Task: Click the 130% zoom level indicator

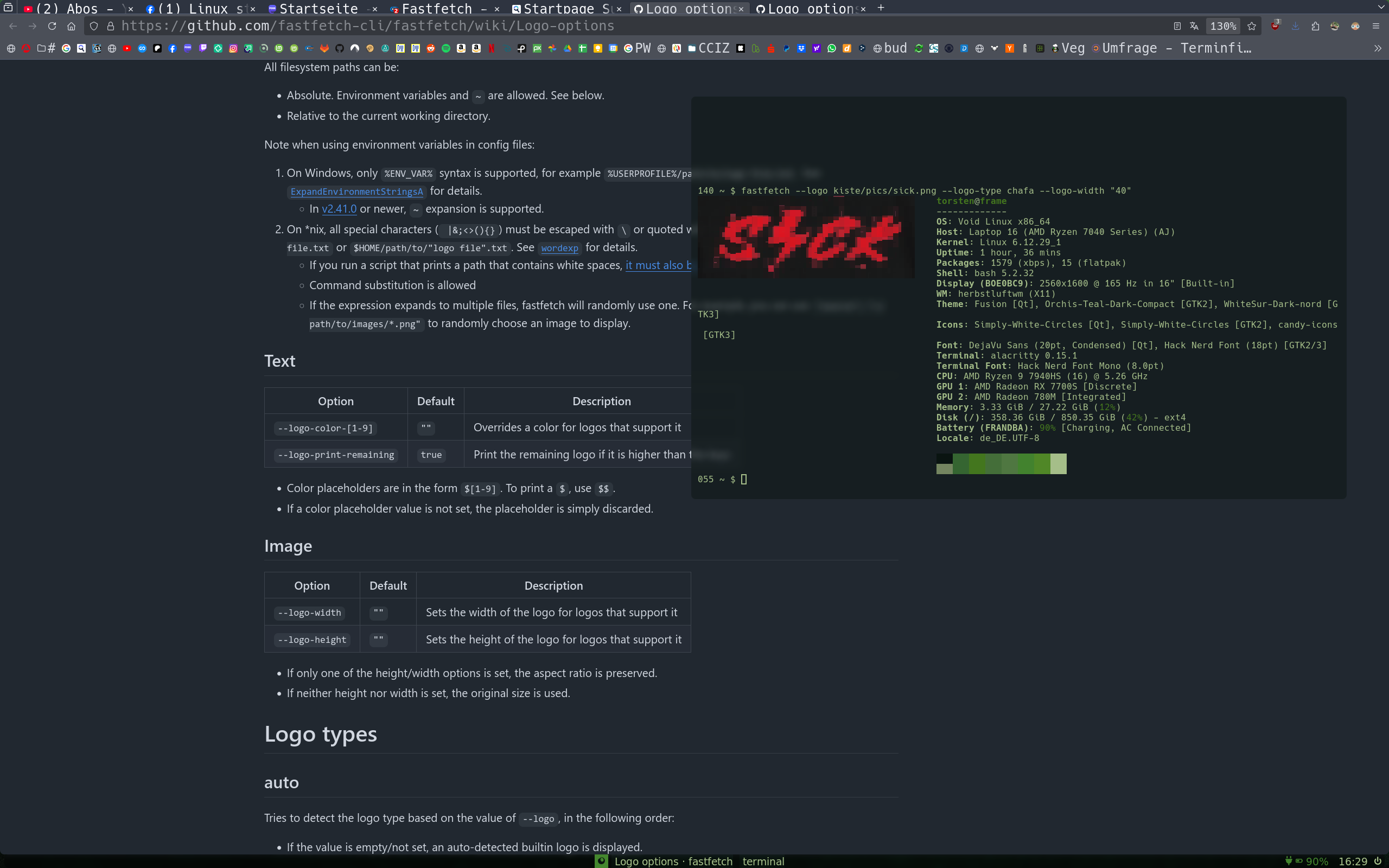Action: pyautogui.click(x=1222, y=26)
